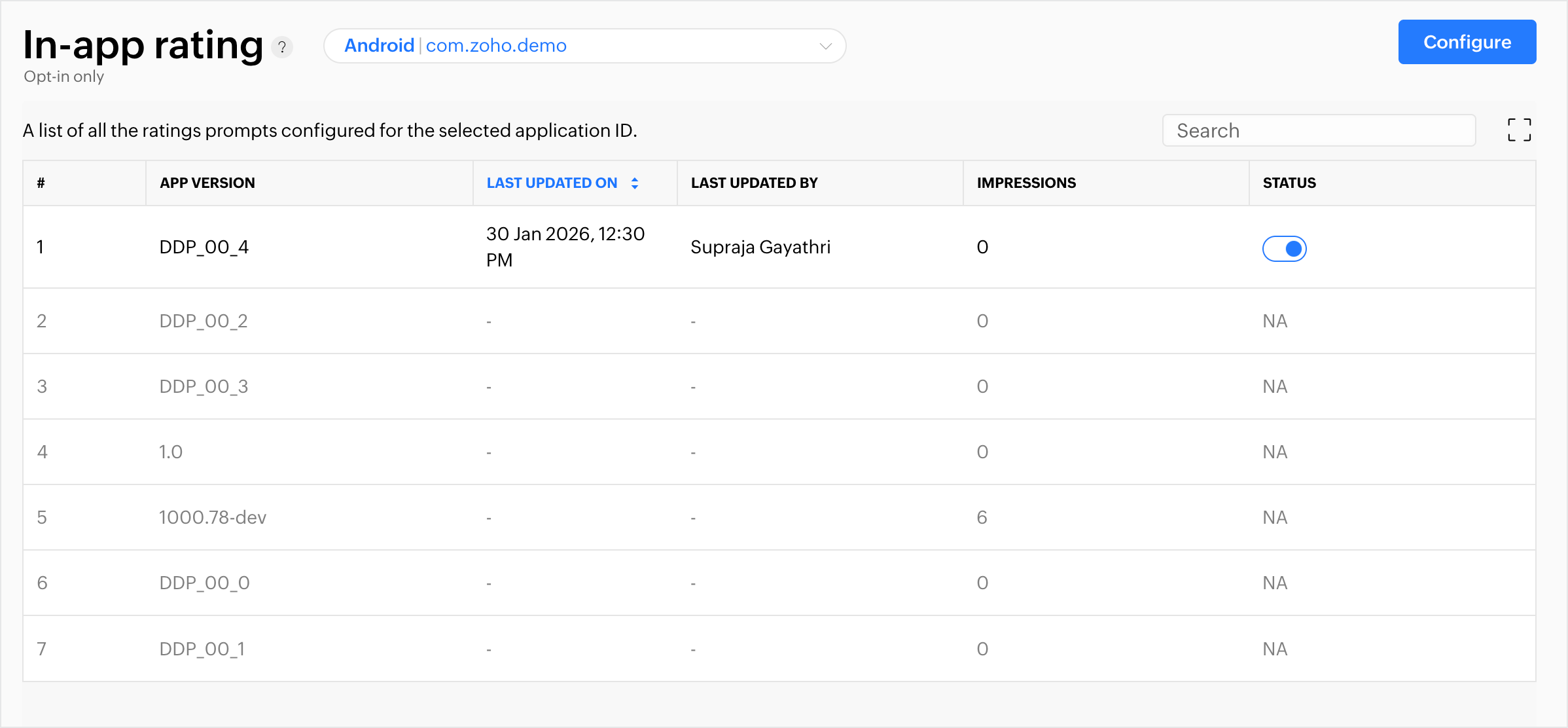Select the 1000.78-dev version row
1568x728 pixels.
coord(213,518)
